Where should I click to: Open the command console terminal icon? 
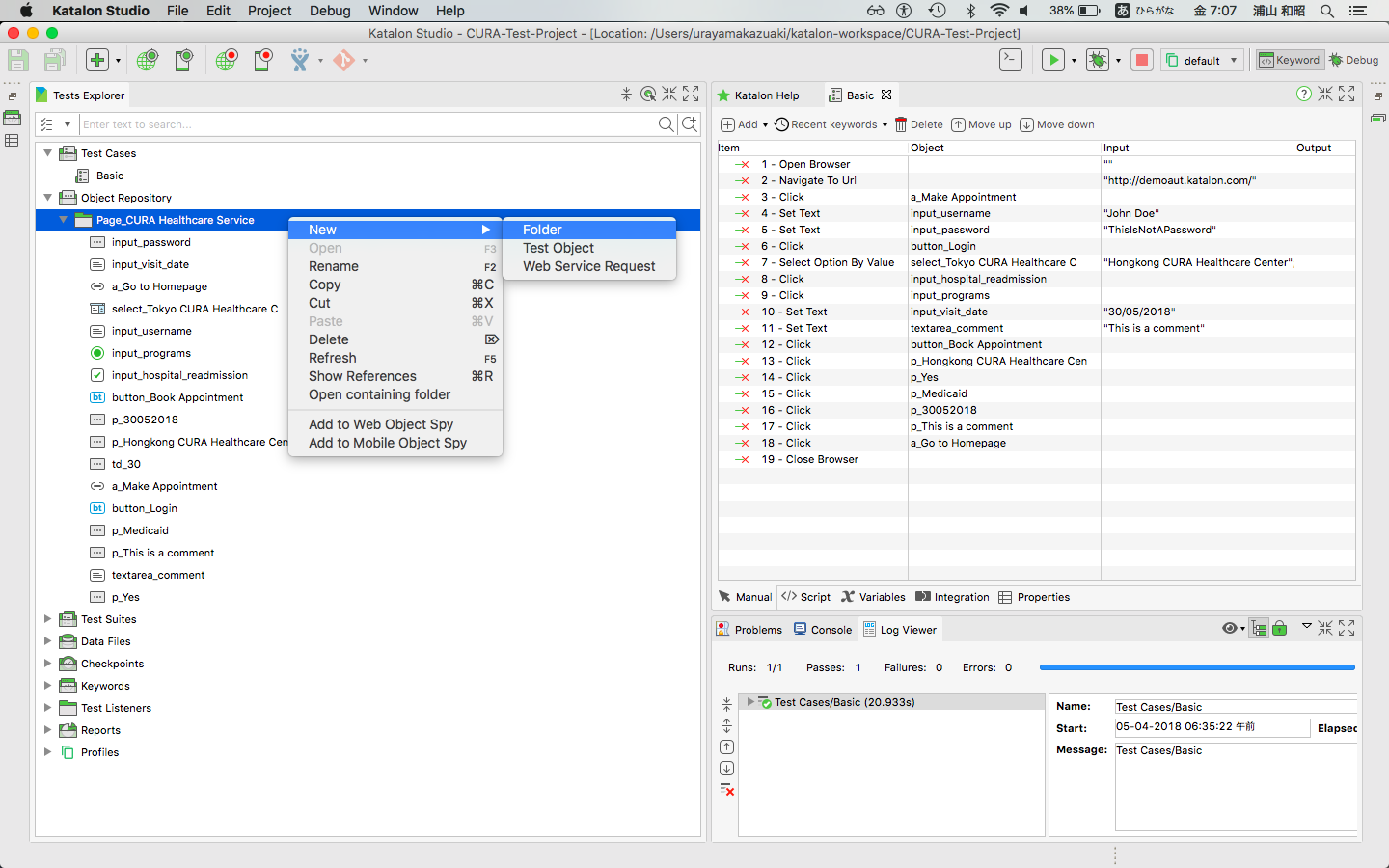[x=1010, y=60]
